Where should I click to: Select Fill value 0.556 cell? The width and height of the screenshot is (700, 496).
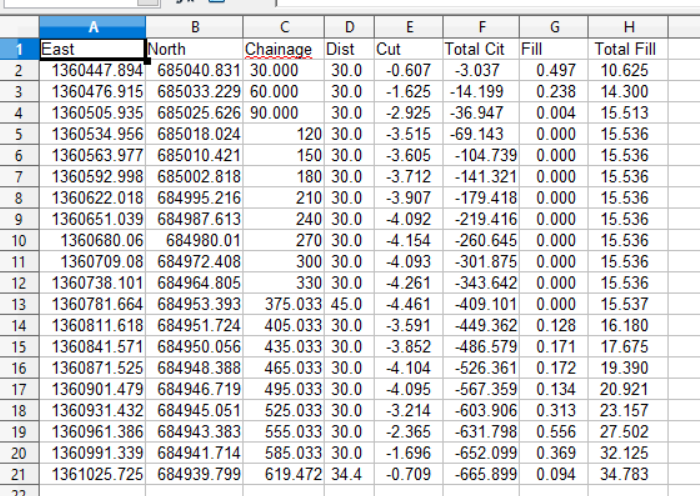click(x=553, y=432)
